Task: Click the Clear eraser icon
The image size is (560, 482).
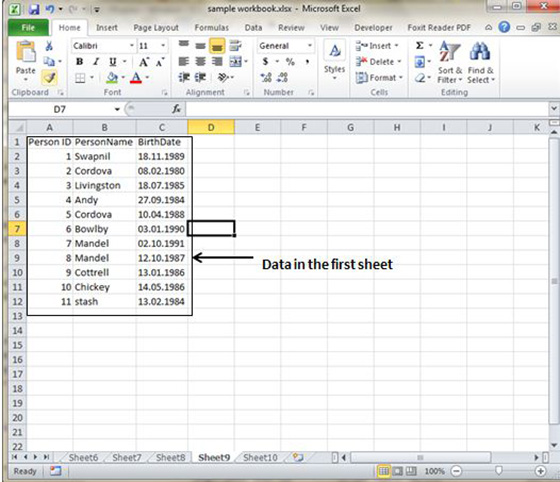Action: click(420, 77)
